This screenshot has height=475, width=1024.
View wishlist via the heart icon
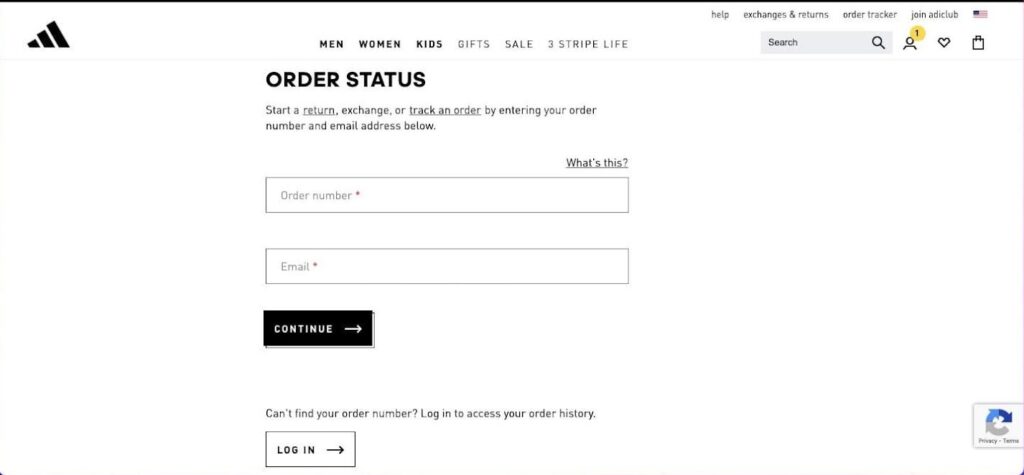[x=944, y=43]
